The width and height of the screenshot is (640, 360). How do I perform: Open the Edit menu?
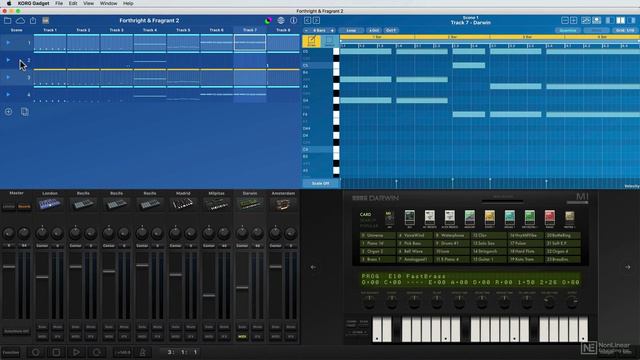pos(73,3)
